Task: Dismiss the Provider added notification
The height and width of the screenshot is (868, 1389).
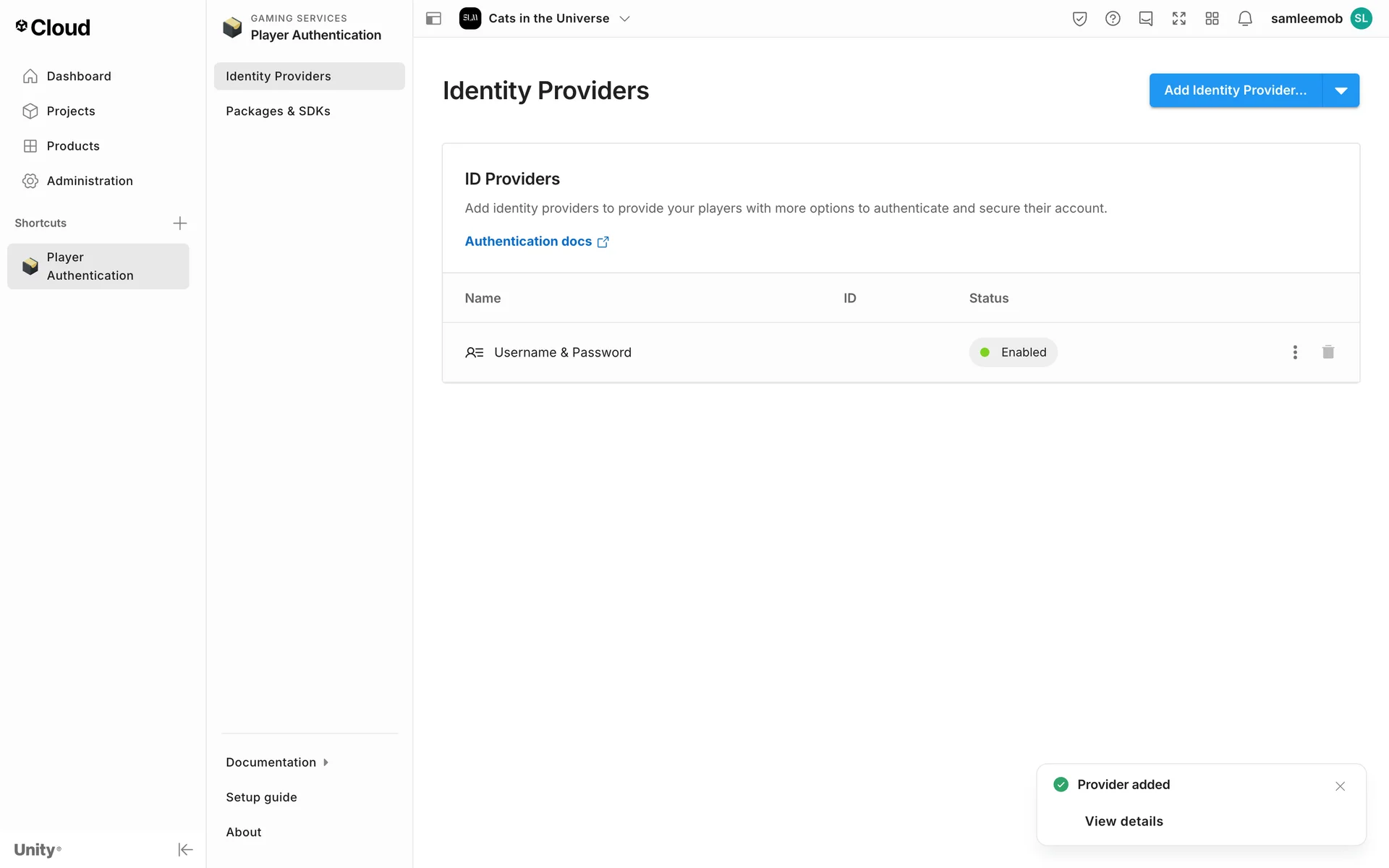Action: (1340, 786)
